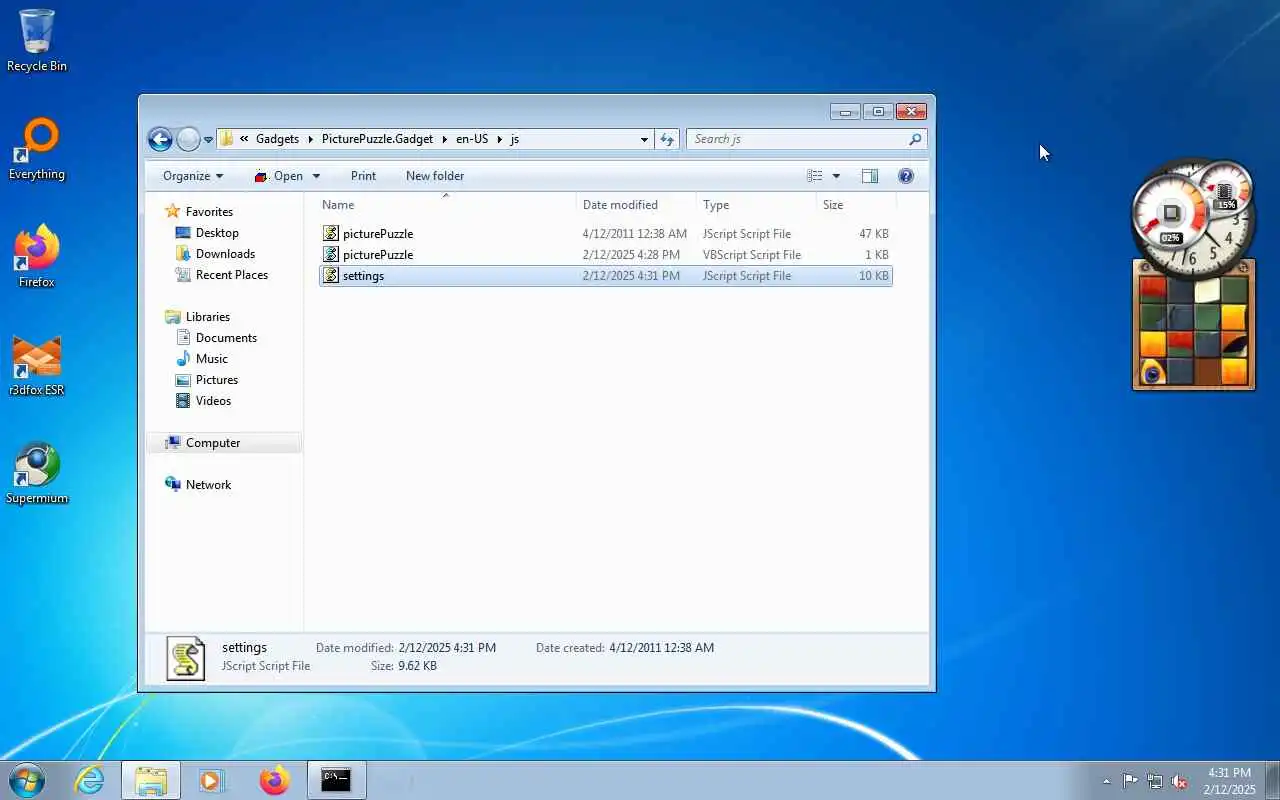This screenshot has height=800, width=1280.
Task: Select Computer in the navigation pane
Action: pyautogui.click(x=213, y=442)
